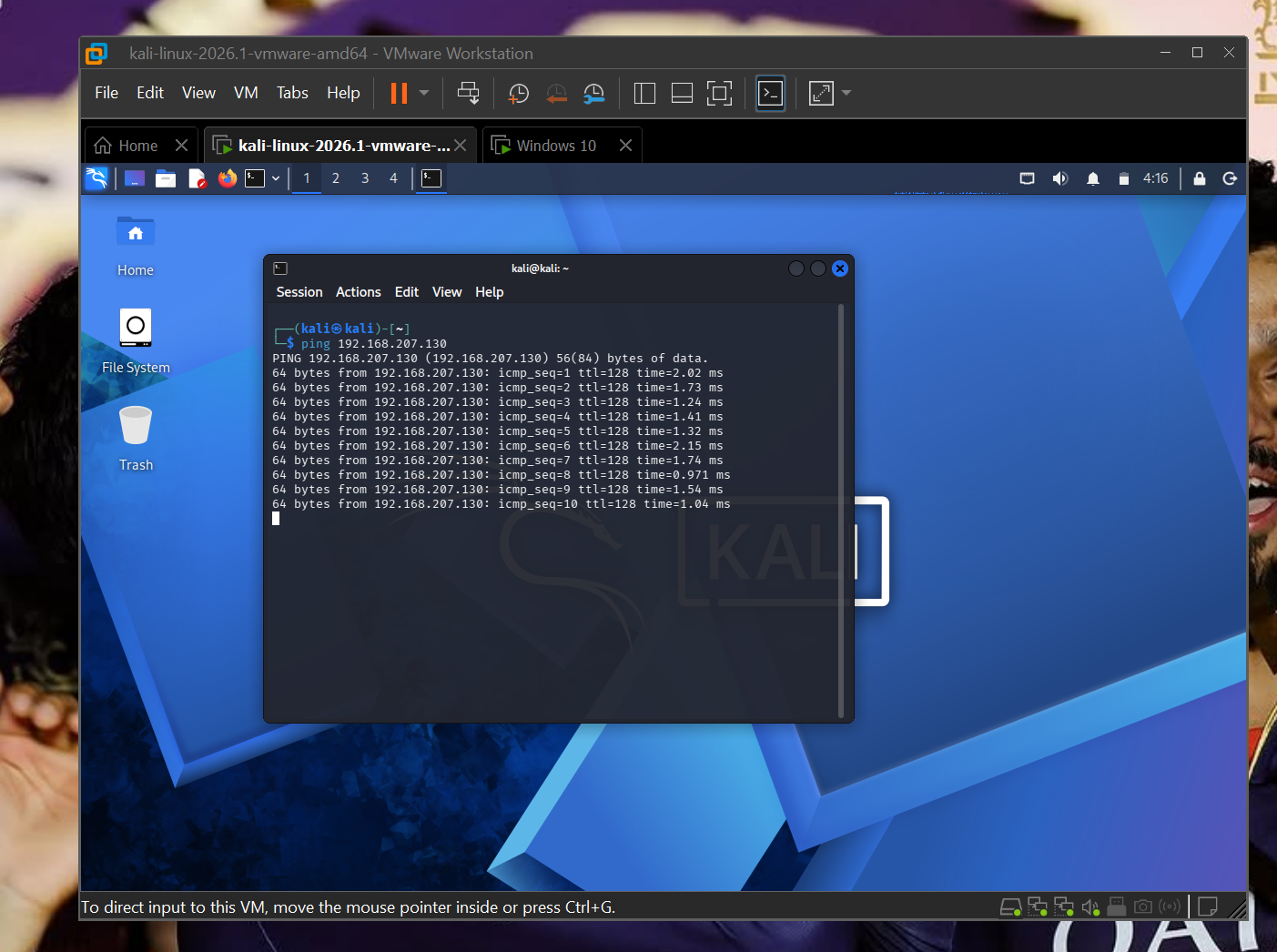This screenshot has height=952, width=1277.
Task: Suspend the VM with the orange pause button
Action: (399, 93)
